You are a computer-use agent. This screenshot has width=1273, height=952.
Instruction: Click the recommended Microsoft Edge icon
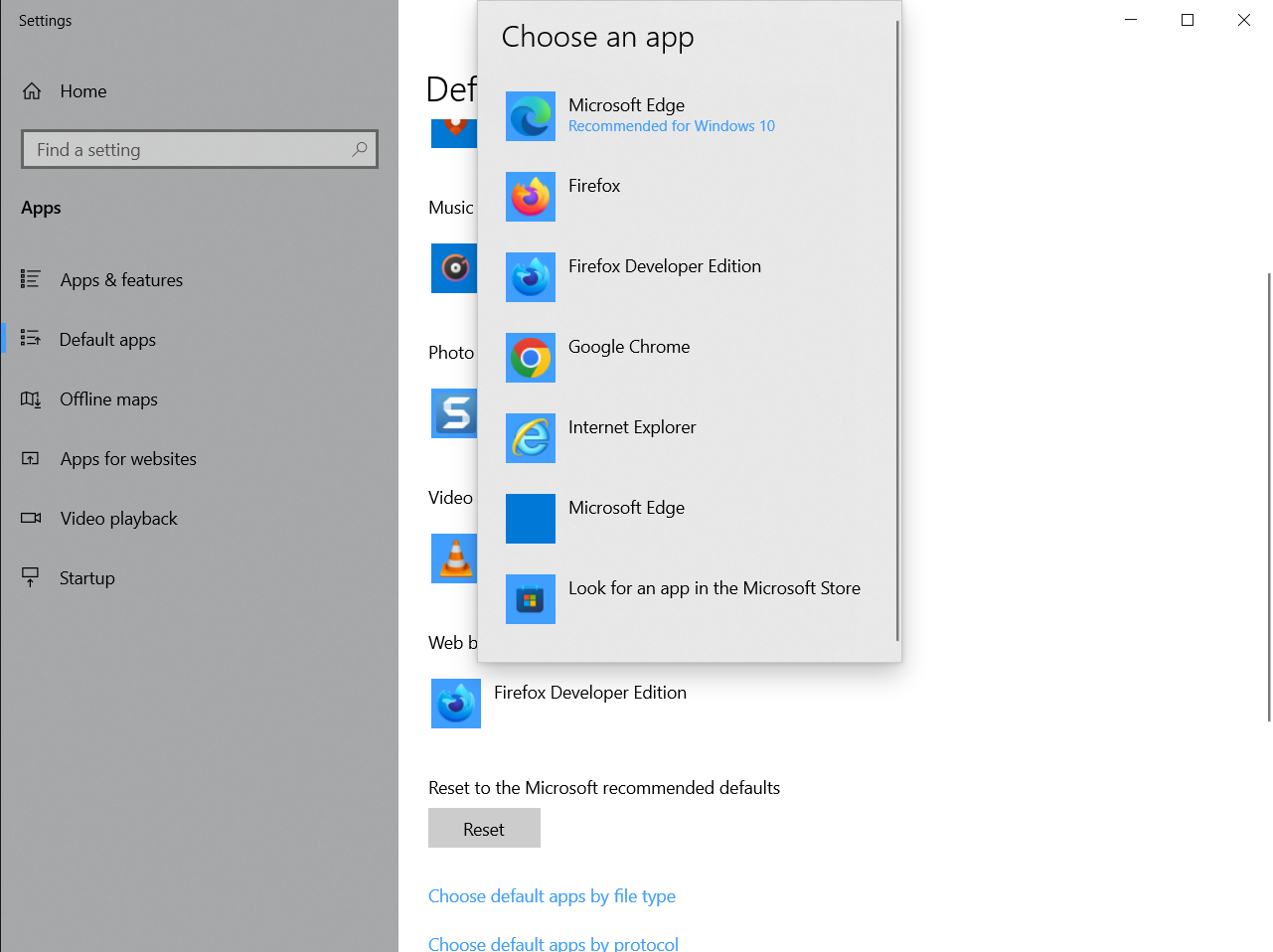[x=530, y=116]
